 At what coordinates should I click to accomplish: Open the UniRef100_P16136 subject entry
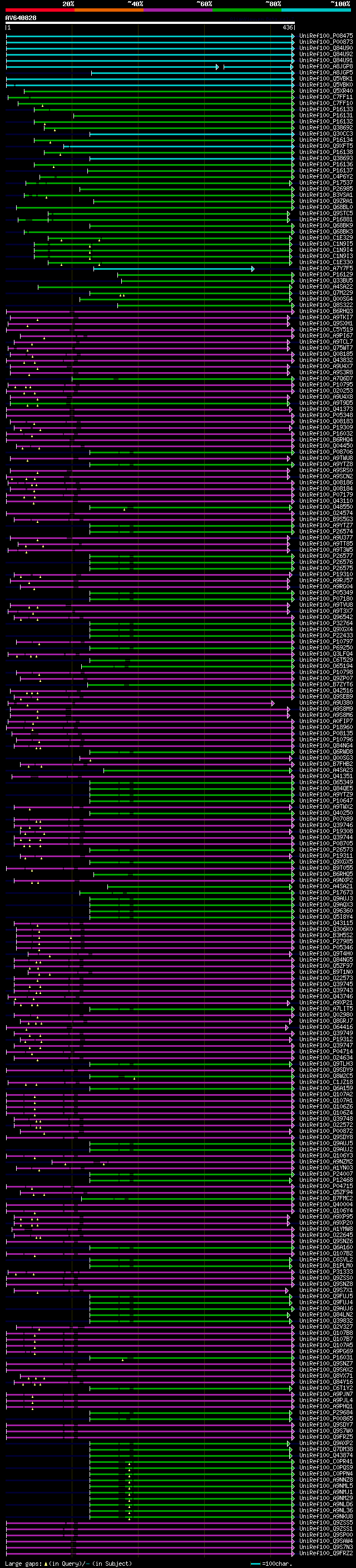pyautogui.click(x=326, y=164)
